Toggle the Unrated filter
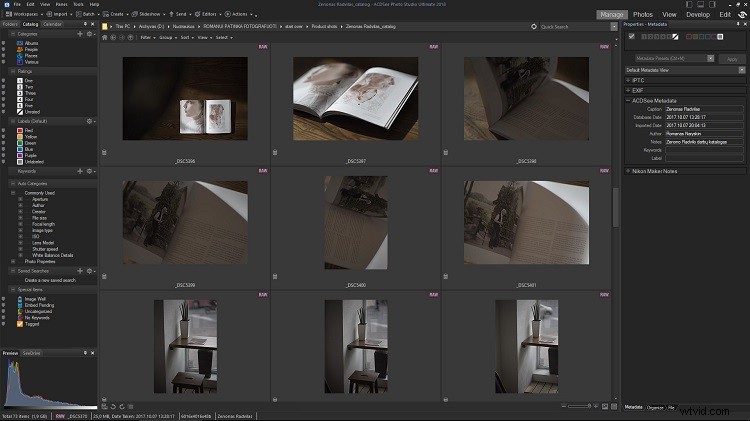Viewport: 750px width, 421px height. (x=3, y=112)
